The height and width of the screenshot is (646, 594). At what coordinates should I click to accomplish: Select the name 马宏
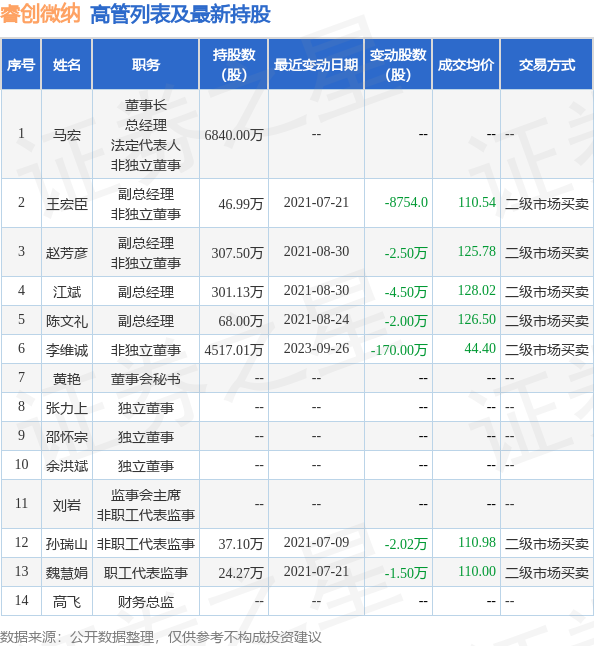click(67, 135)
